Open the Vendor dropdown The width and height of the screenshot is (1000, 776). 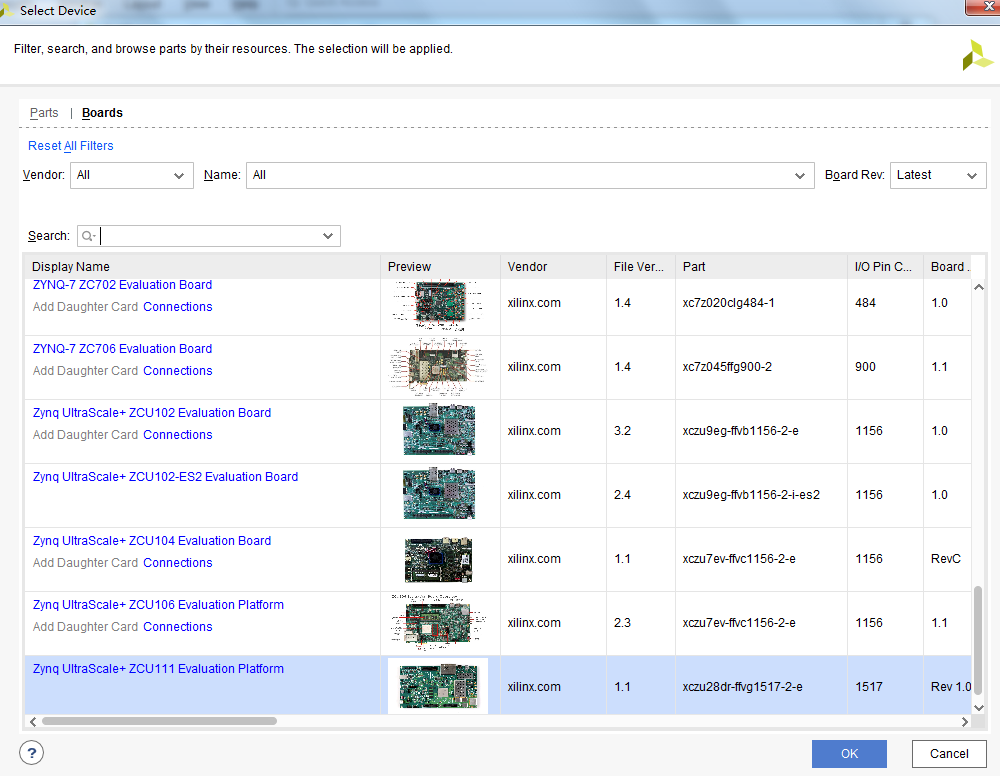click(131, 175)
